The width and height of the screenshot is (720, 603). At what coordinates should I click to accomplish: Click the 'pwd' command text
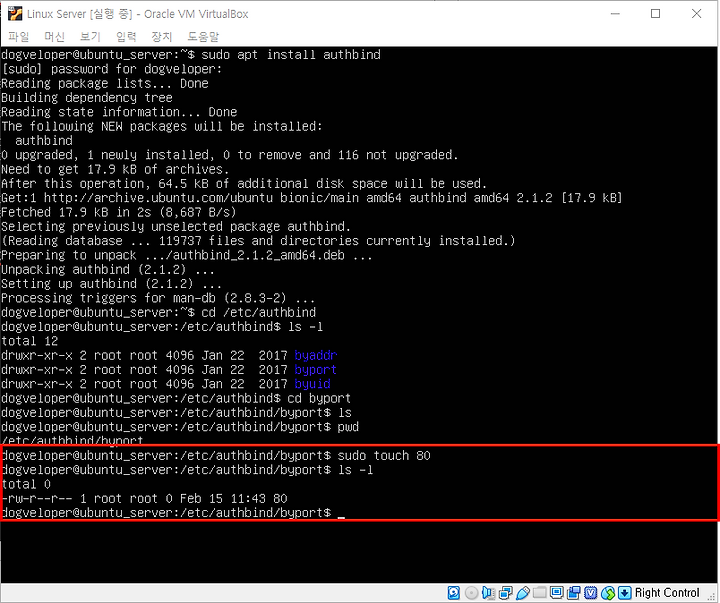tap(348, 427)
